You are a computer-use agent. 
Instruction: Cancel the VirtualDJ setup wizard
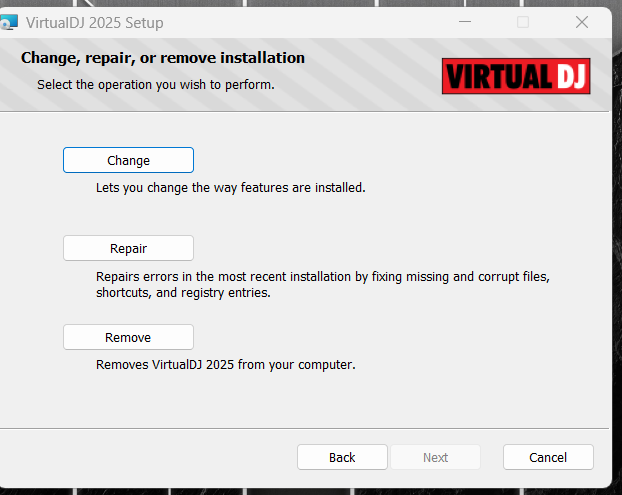tap(548, 457)
